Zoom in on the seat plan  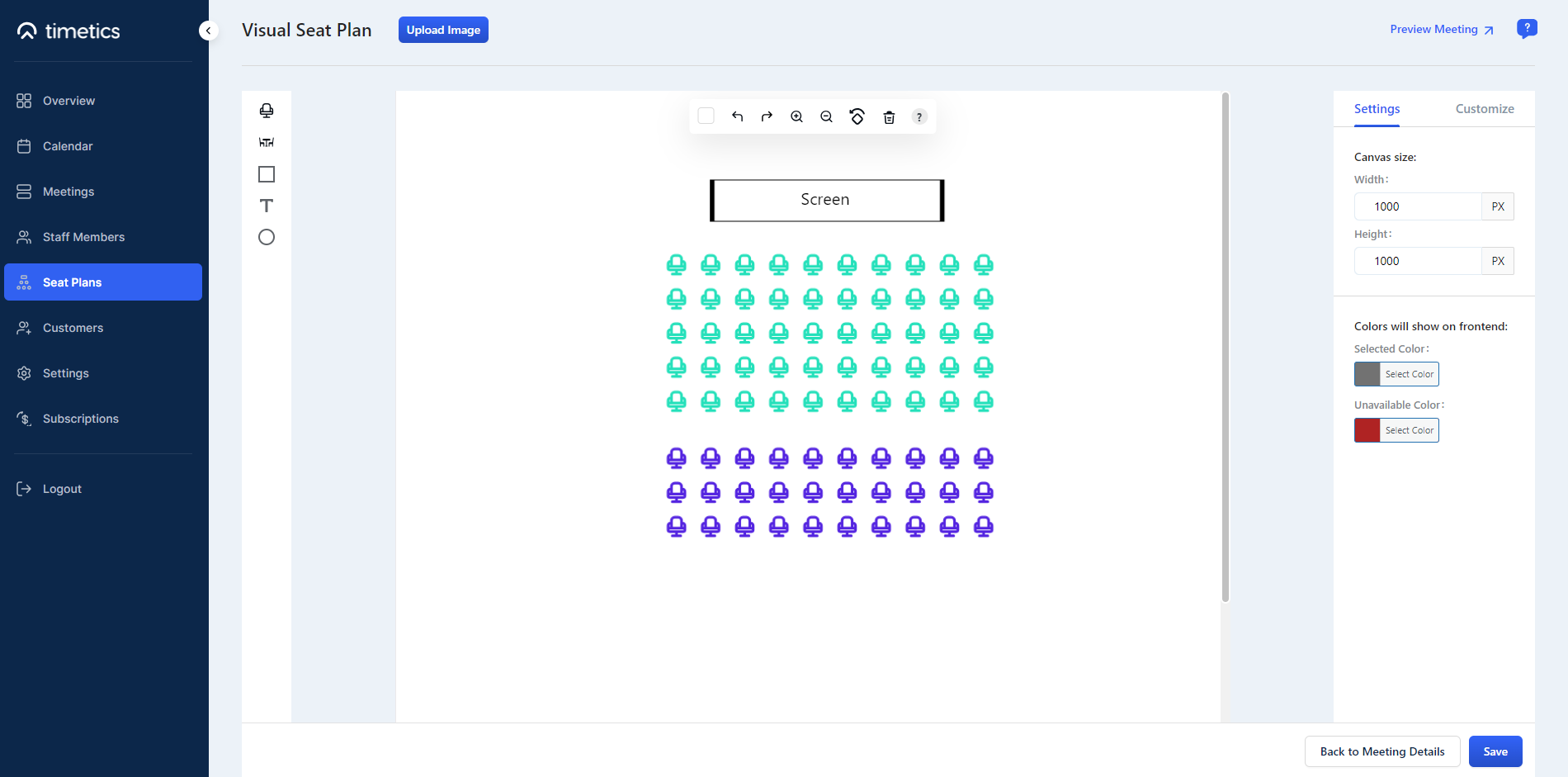tap(796, 116)
